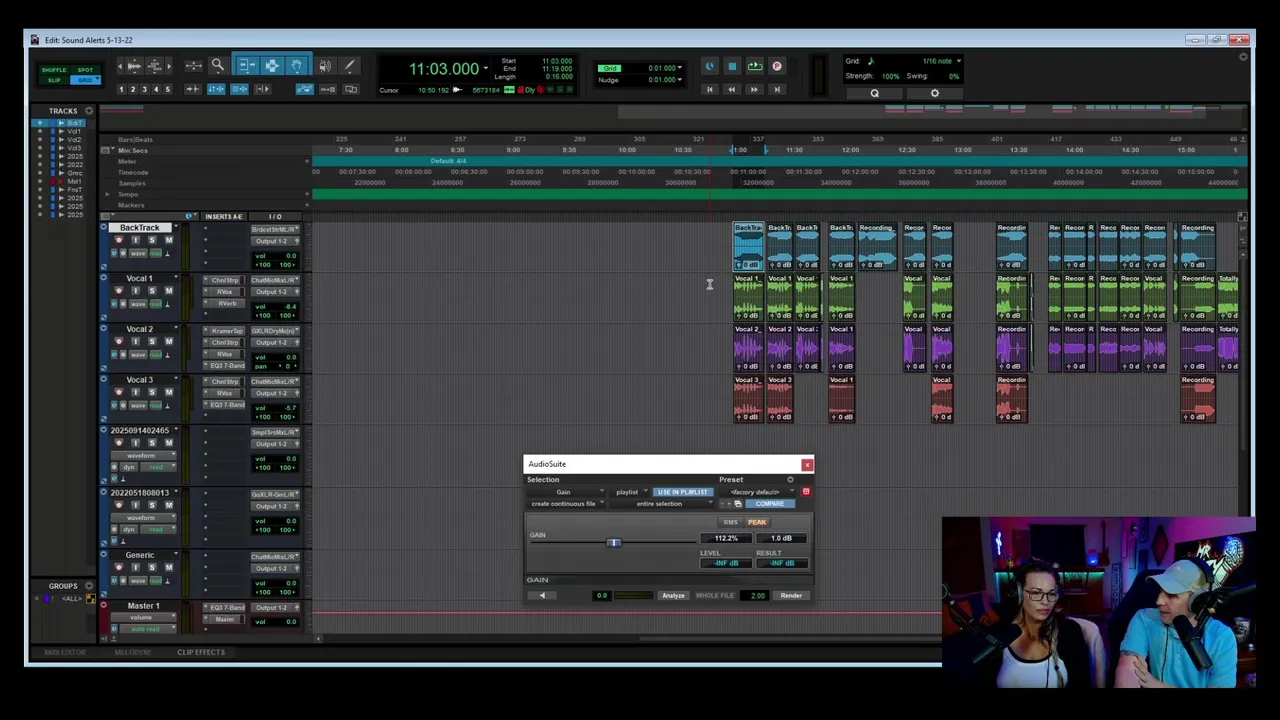Viewport: 1280px width, 720px height.
Task: Open AudioSuite preset settings circle icon
Action: 790,480
